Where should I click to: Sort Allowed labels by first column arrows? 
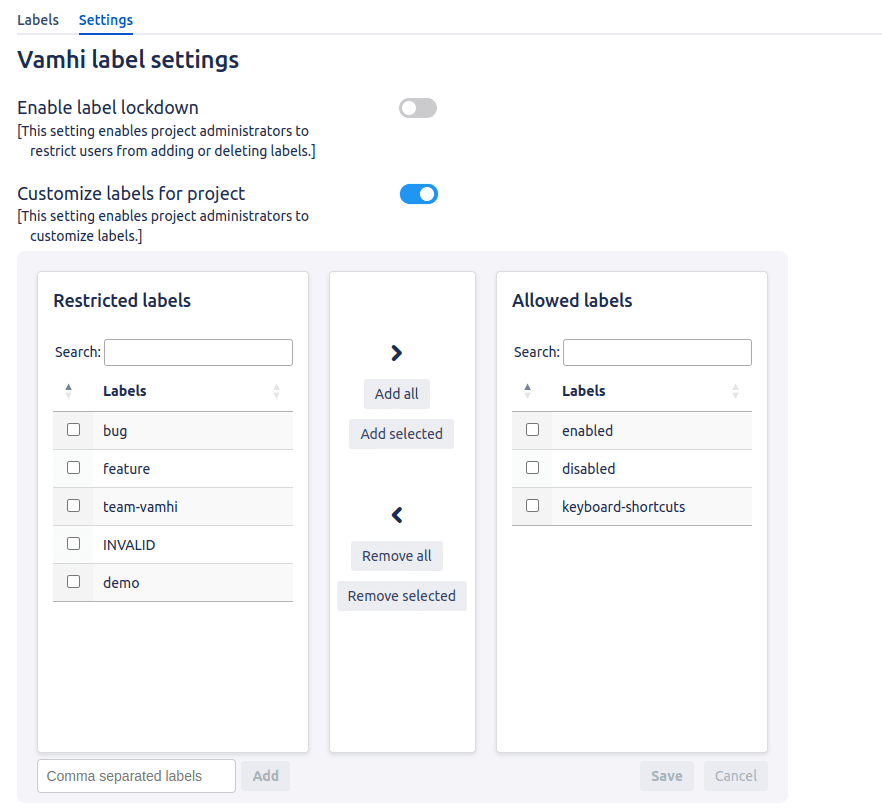click(x=528, y=391)
